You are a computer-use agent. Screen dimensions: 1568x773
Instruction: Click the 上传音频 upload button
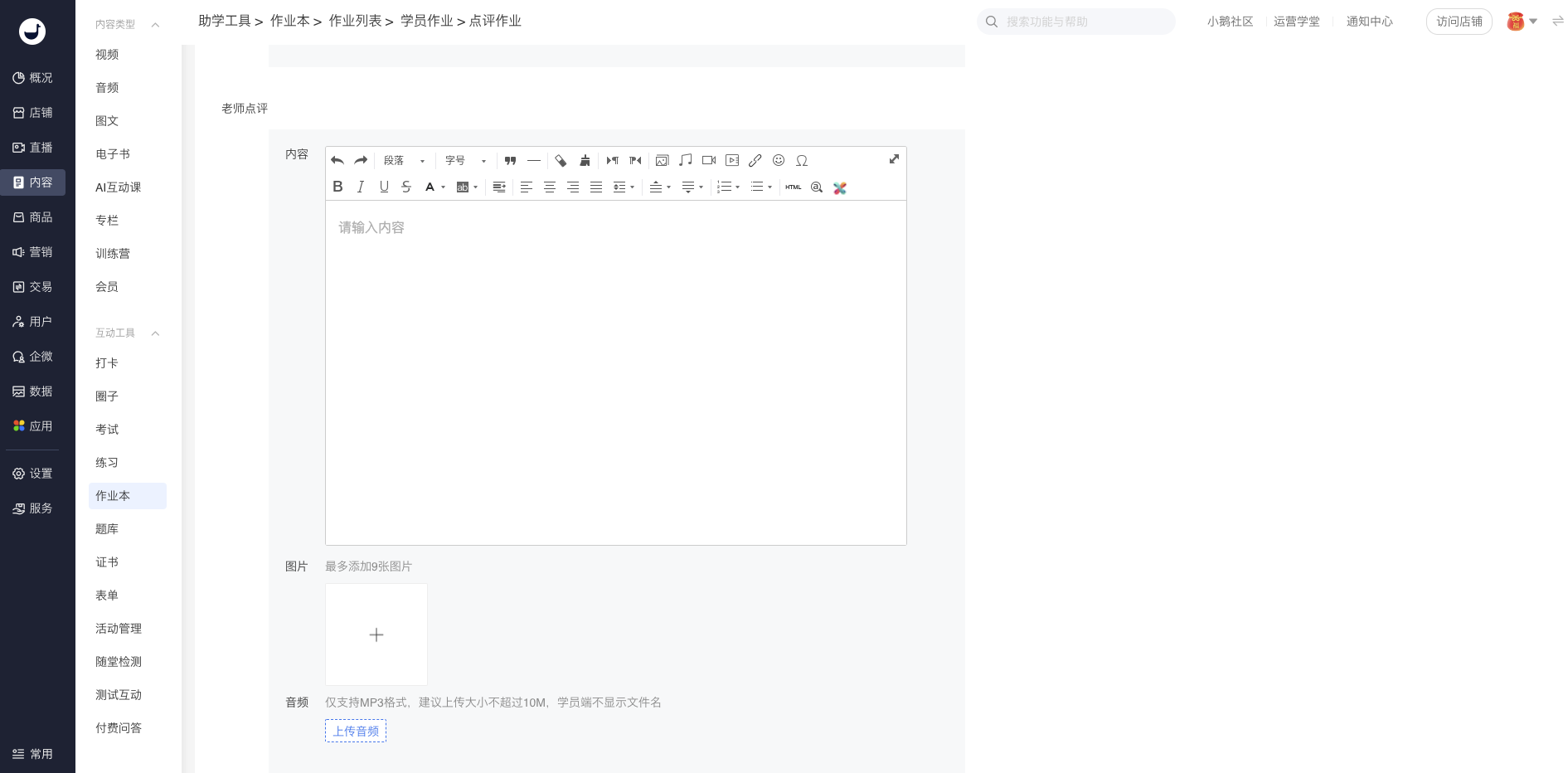coord(356,731)
